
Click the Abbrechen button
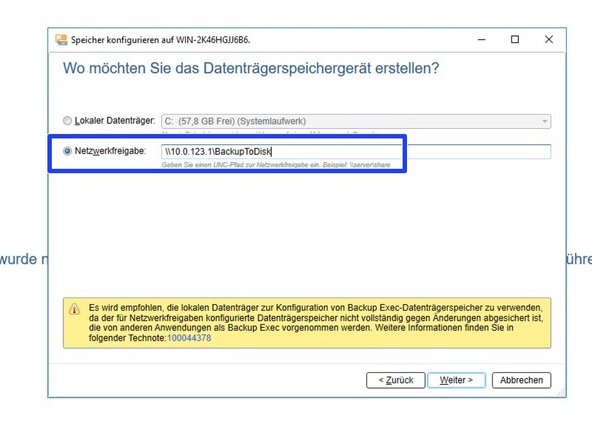(x=521, y=380)
